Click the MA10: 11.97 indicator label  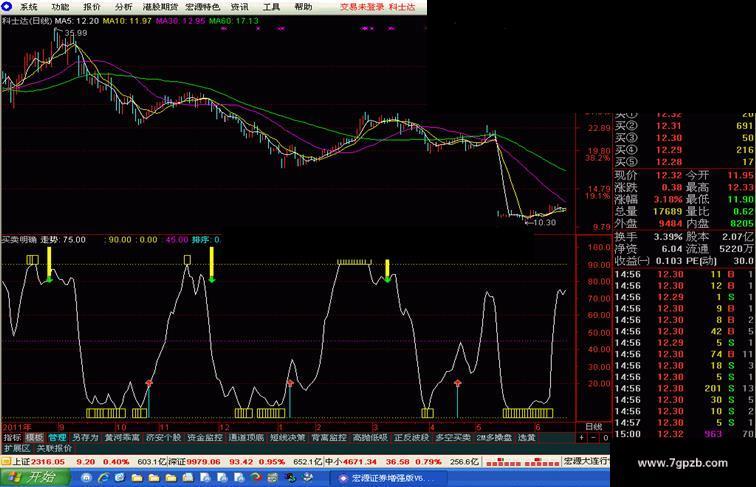click(x=127, y=21)
